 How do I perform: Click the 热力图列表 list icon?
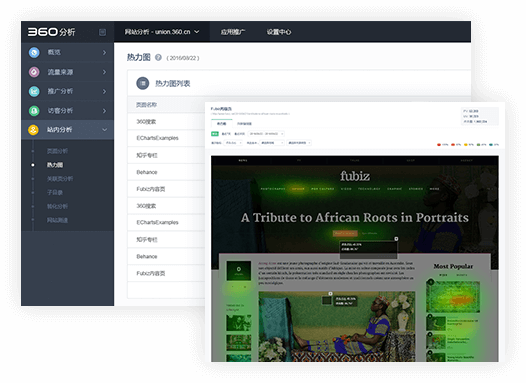[143, 83]
